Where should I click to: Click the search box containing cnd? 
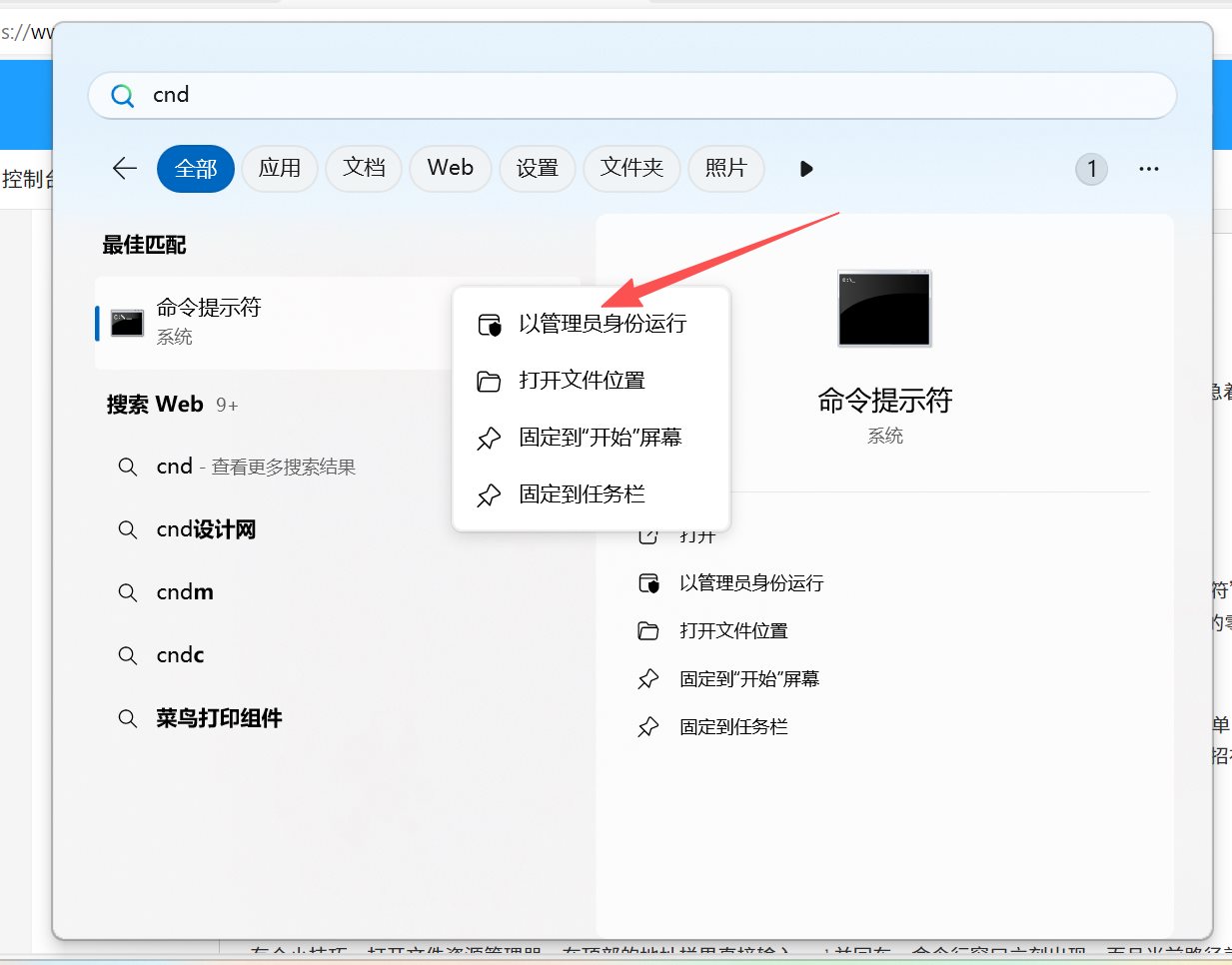(631, 95)
